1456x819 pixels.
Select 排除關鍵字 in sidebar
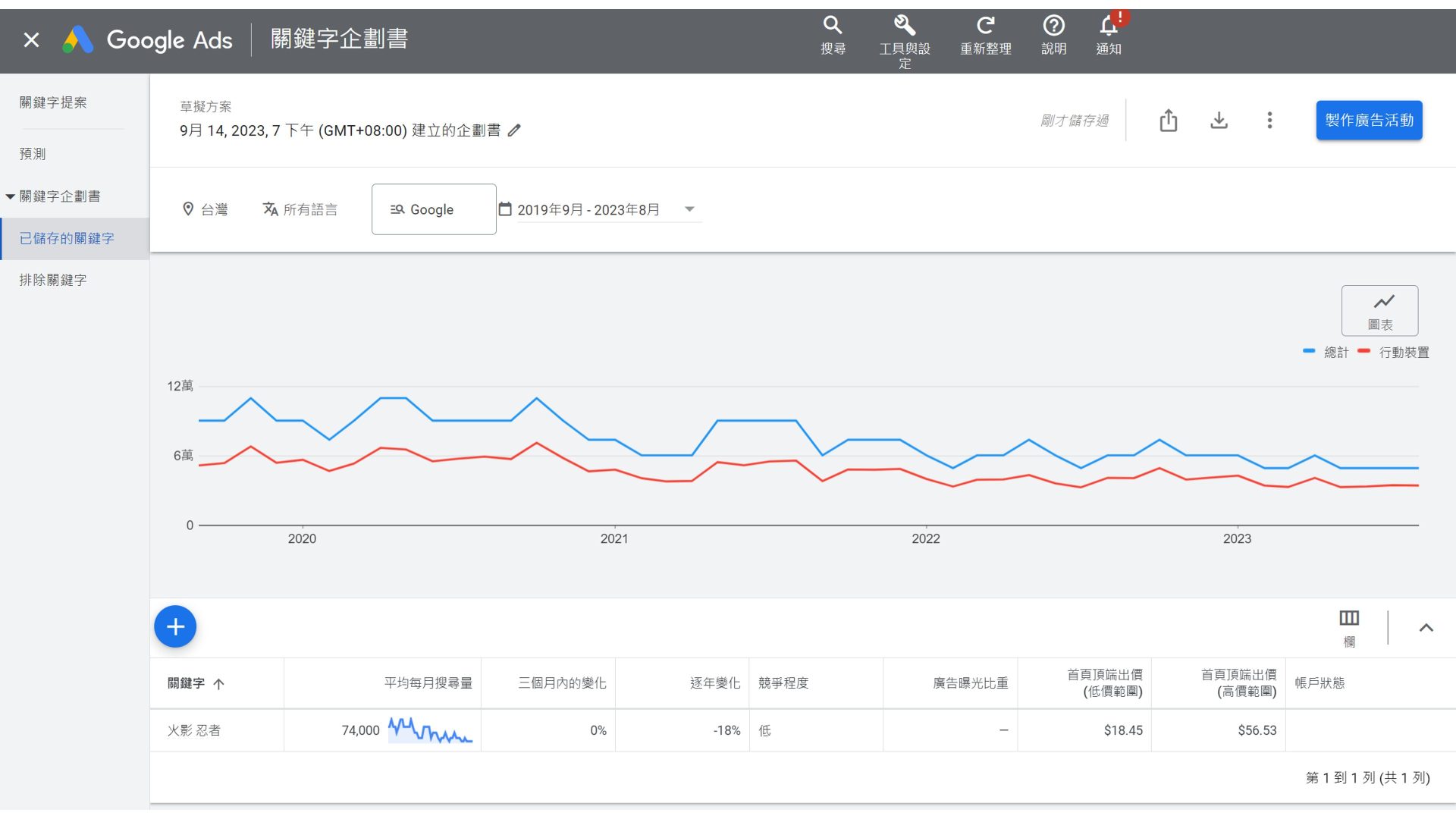[x=53, y=281]
